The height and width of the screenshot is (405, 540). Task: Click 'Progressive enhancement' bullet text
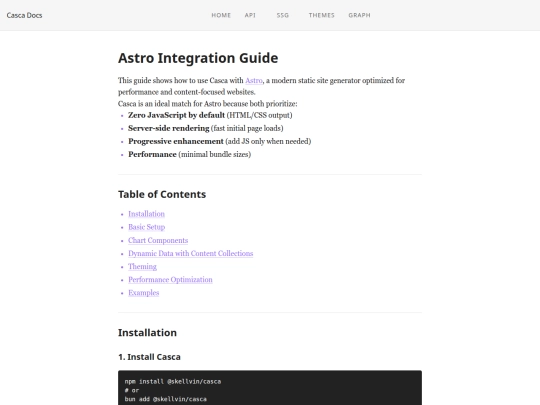(176, 142)
